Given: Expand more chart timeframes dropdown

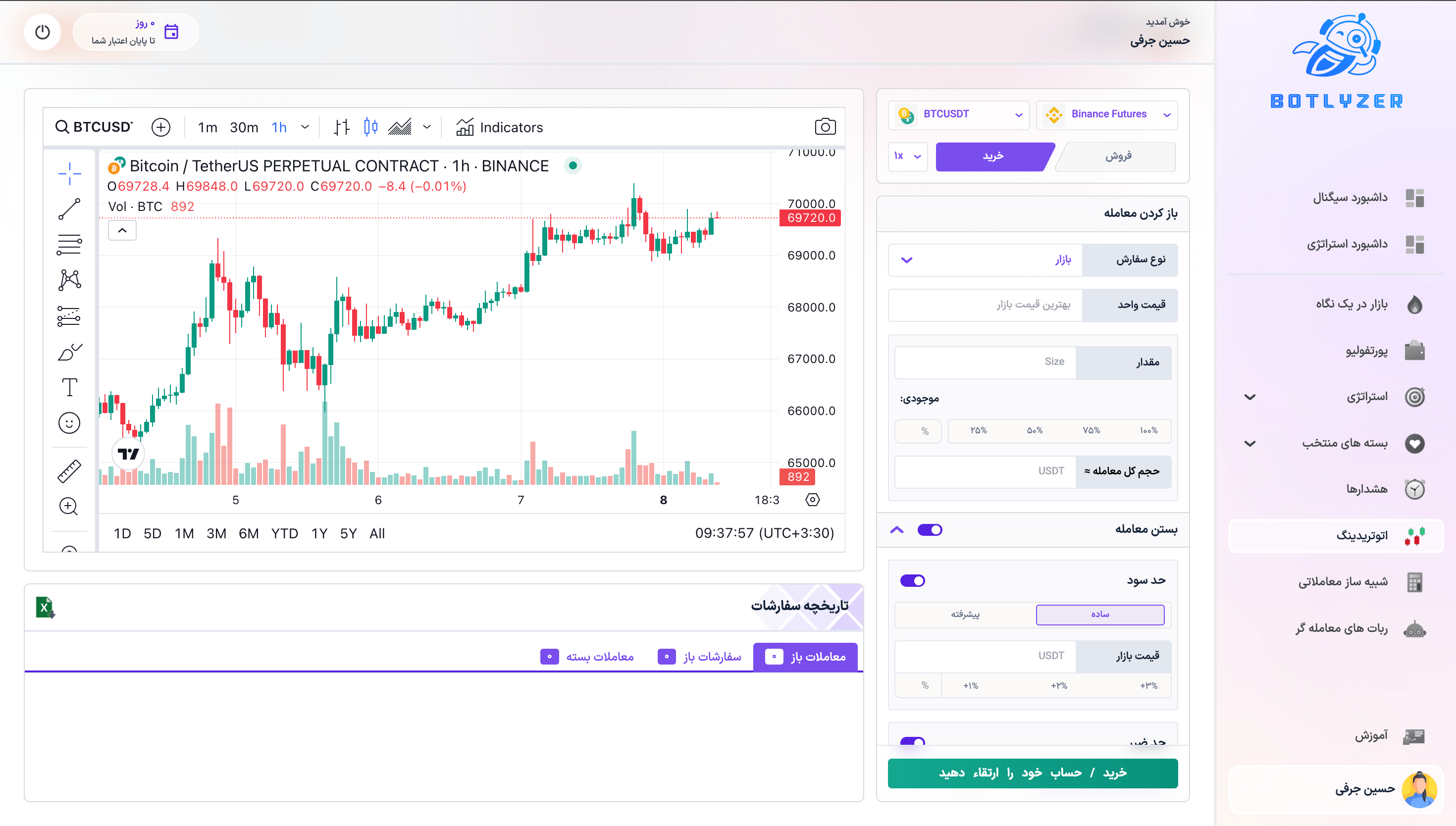Looking at the screenshot, I should (305, 127).
